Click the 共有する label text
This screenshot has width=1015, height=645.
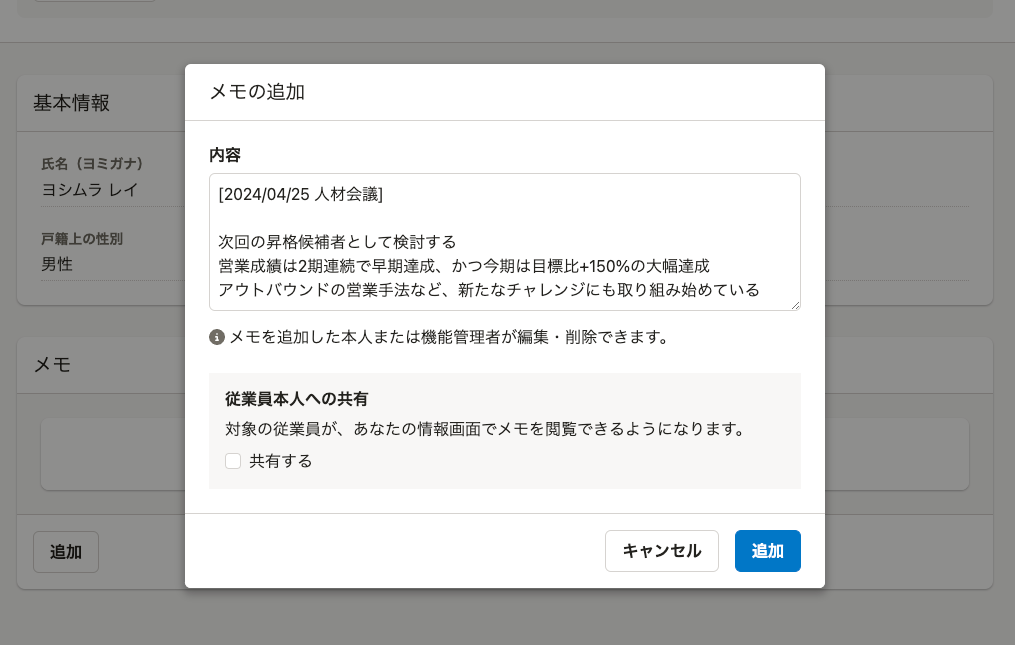coord(281,461)
